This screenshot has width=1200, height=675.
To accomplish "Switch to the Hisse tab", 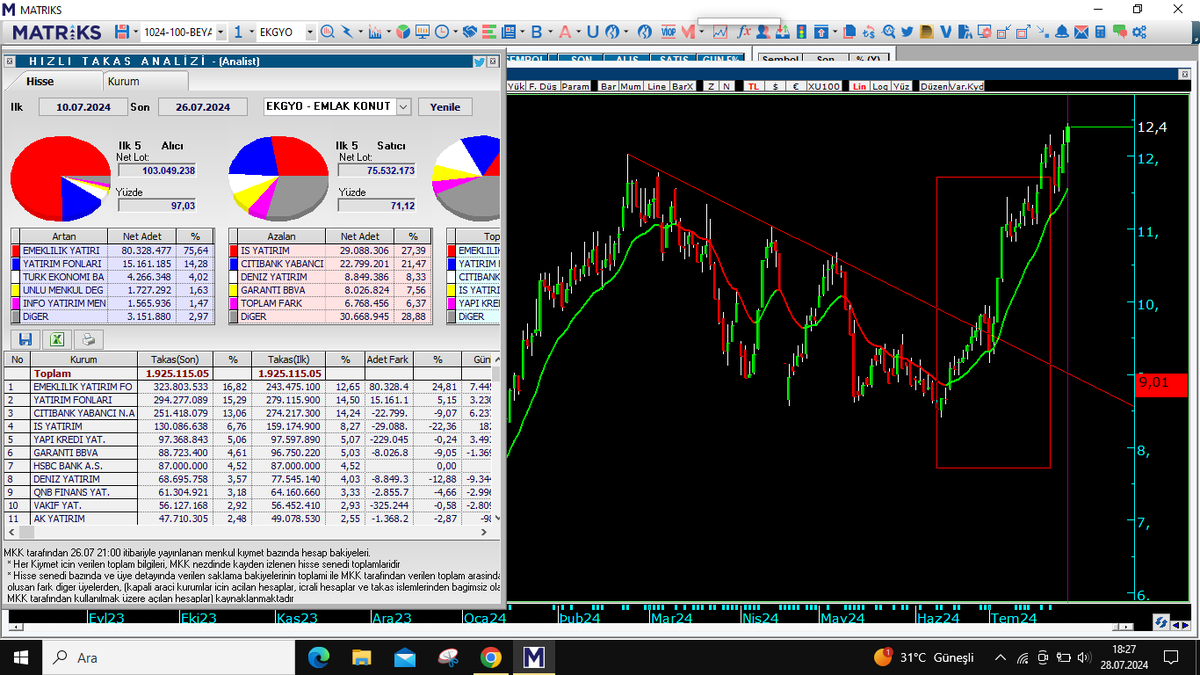I will 40,81.
